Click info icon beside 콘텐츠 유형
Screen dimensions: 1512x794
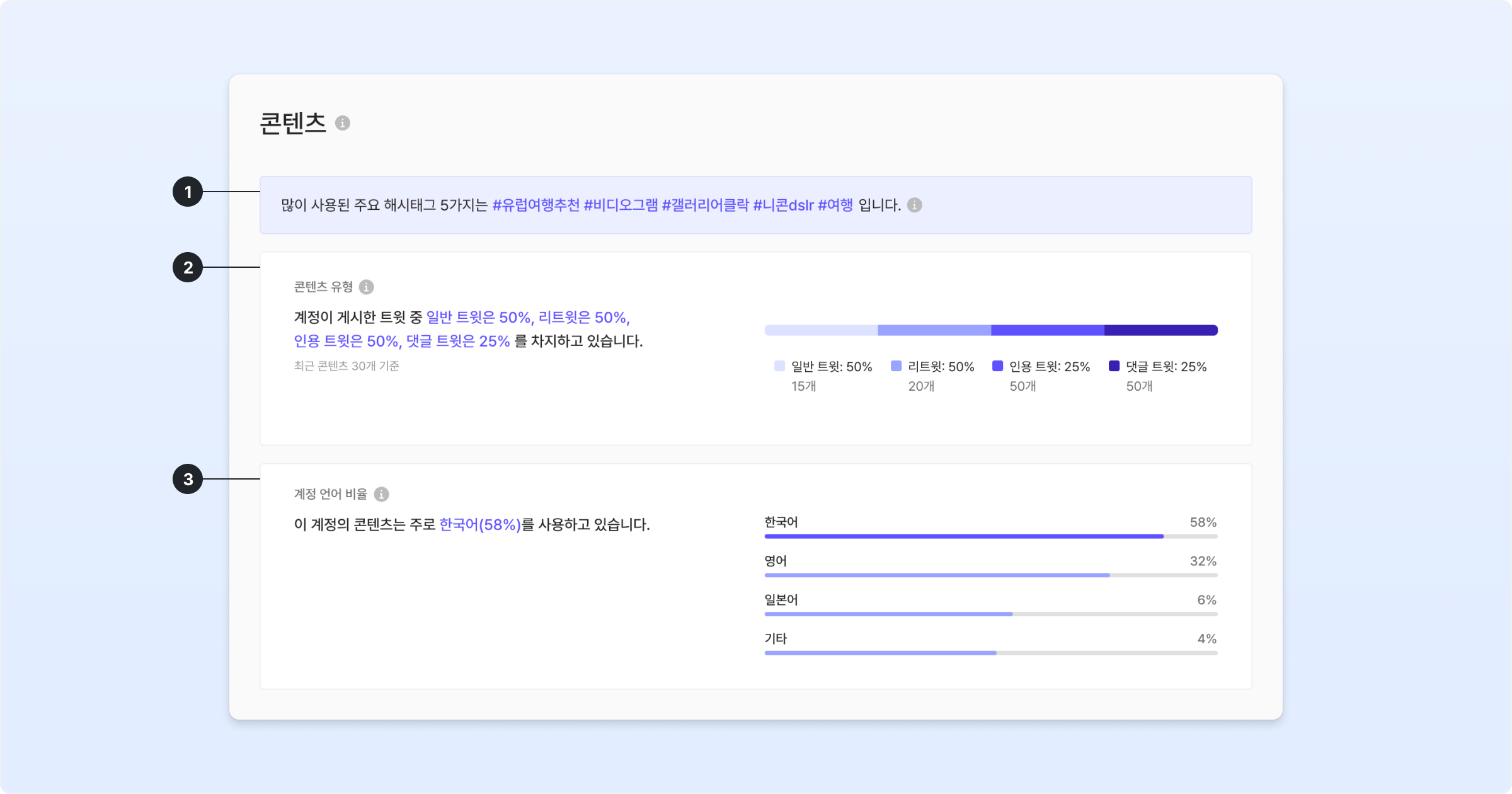(x=366, y=287)
